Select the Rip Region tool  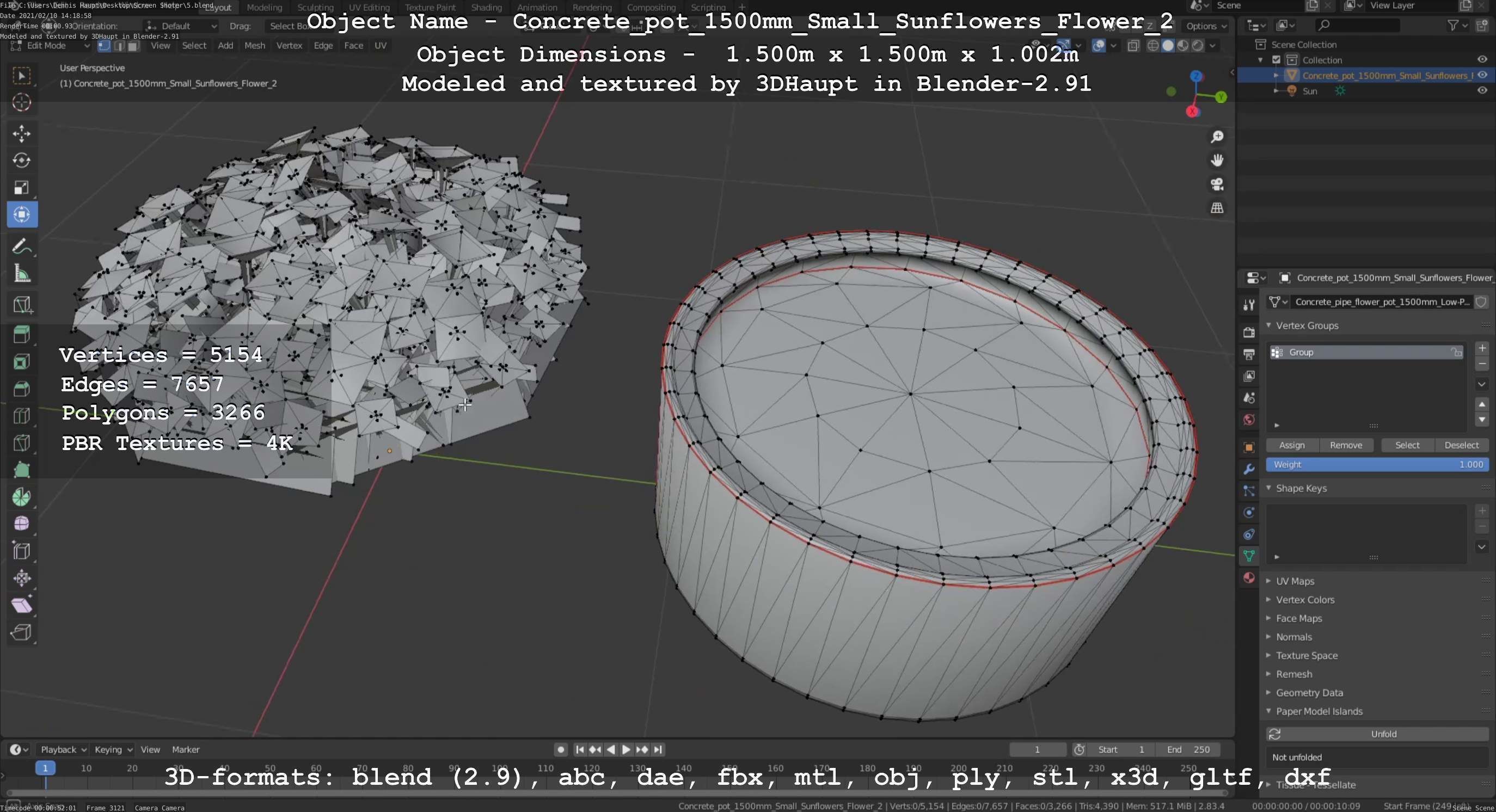(21, 631)
